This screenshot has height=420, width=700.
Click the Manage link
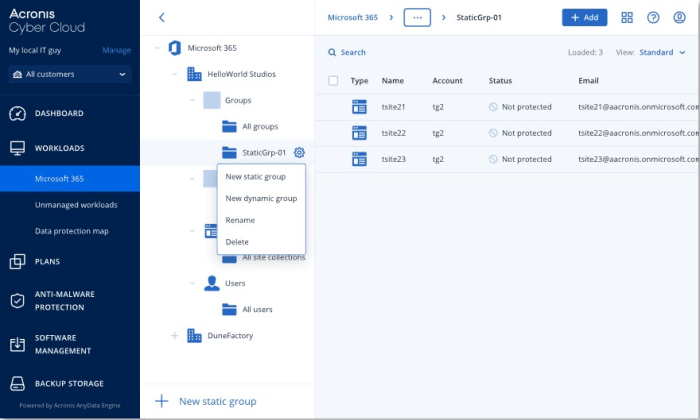point(117,50)
